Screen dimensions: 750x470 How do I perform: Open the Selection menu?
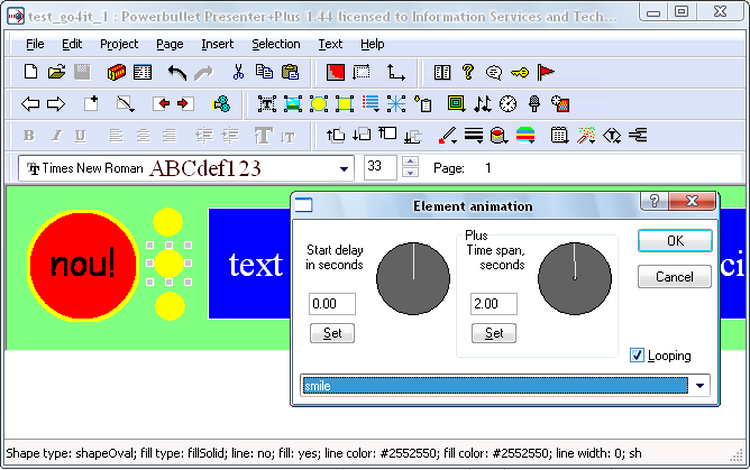click(x=275, y=44)
